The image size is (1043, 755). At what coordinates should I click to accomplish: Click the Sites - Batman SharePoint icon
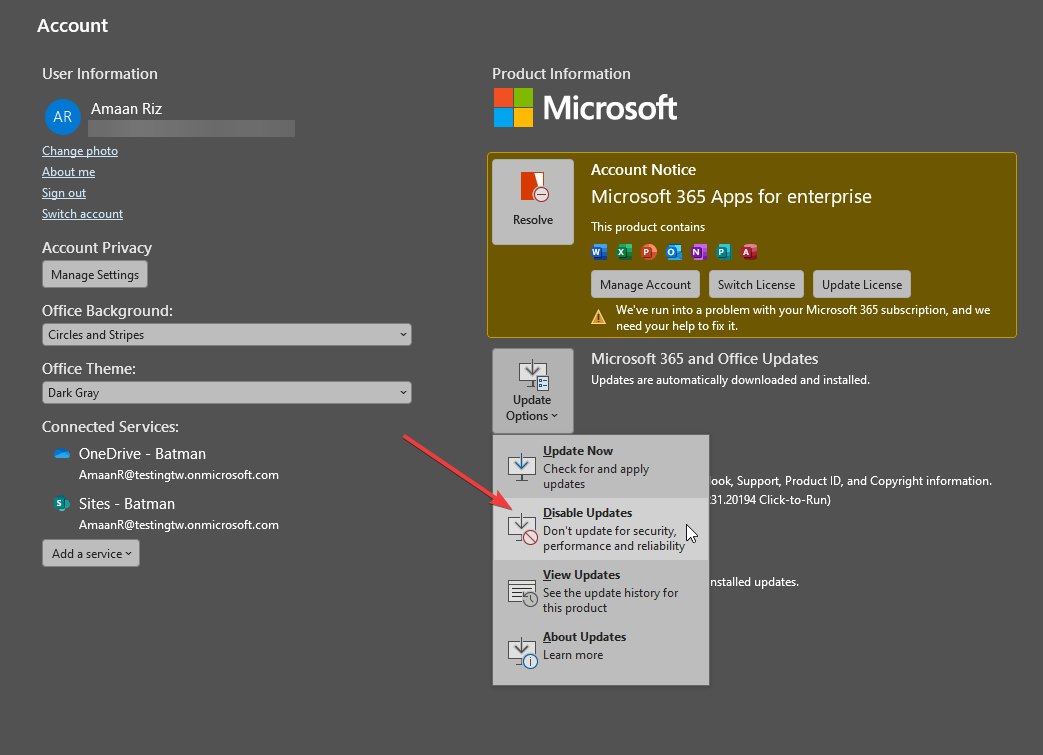[59, 505]
